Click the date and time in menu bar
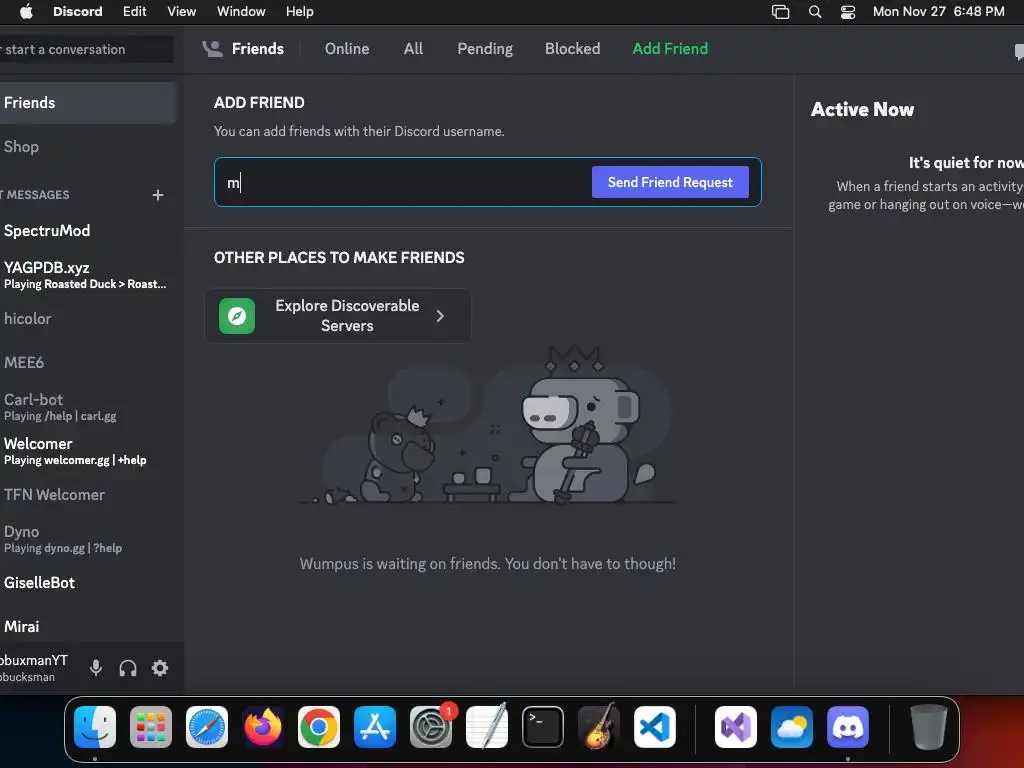1024x768 pixels. click(938, 12)
